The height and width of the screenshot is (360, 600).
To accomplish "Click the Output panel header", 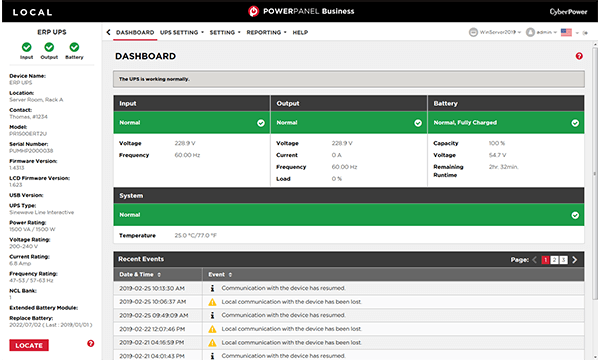I will [x=349, y=103].
